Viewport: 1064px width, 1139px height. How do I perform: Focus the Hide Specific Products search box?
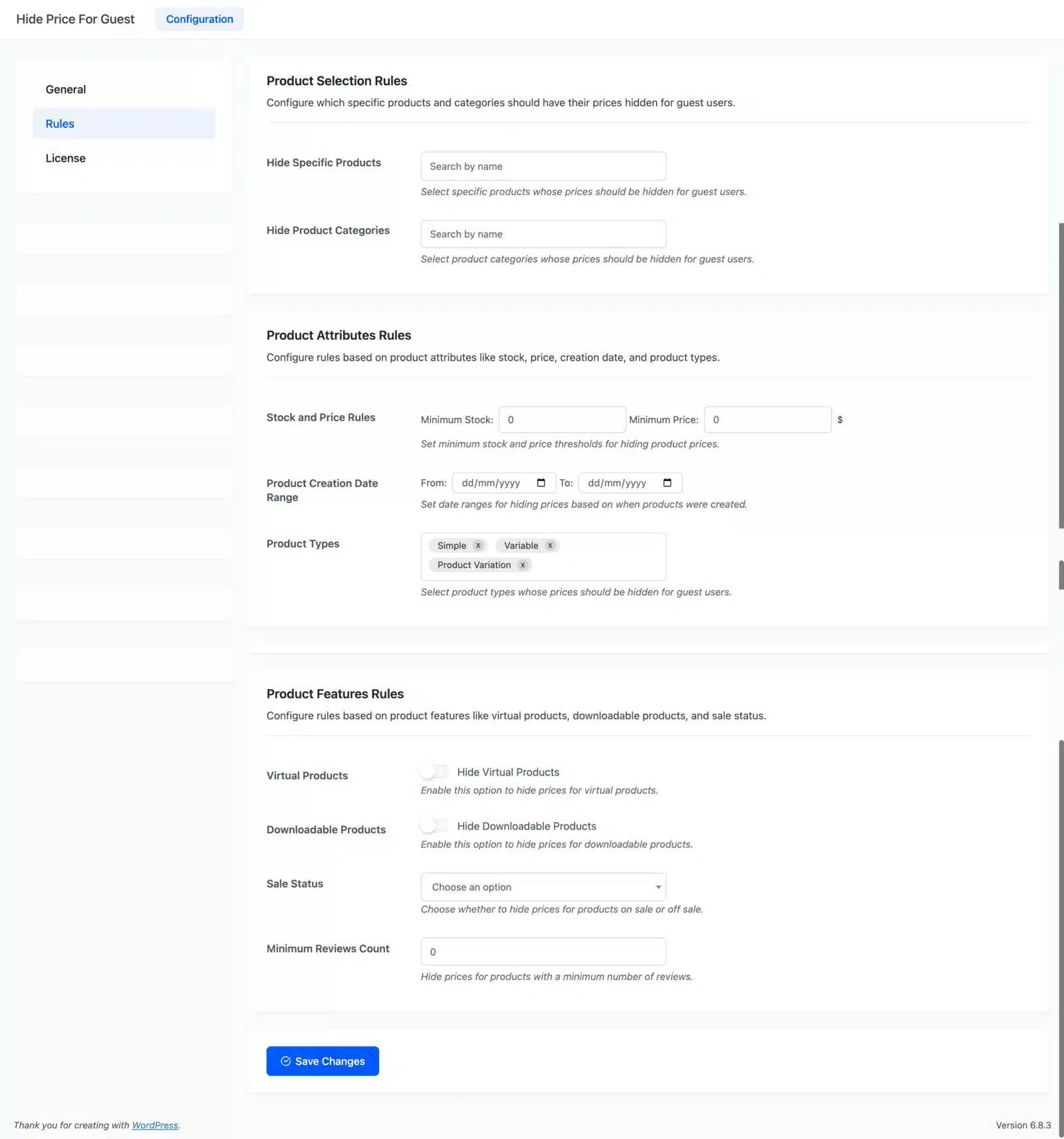tap(543, 166)
